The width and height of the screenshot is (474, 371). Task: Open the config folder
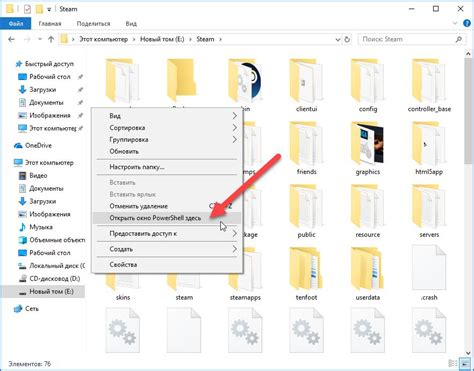click(368, 86)
